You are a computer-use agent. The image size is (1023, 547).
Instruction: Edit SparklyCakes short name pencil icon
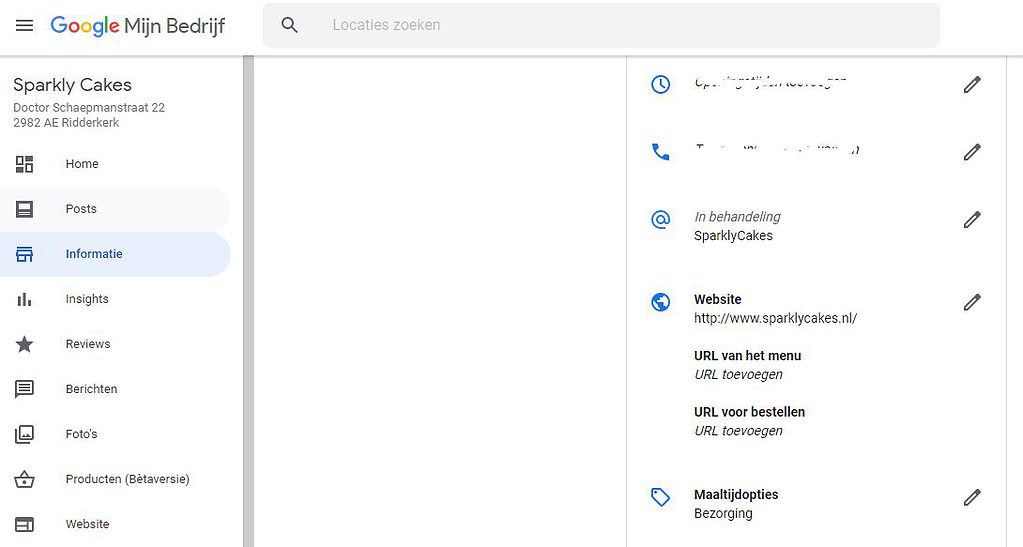(x=972, y=219)
